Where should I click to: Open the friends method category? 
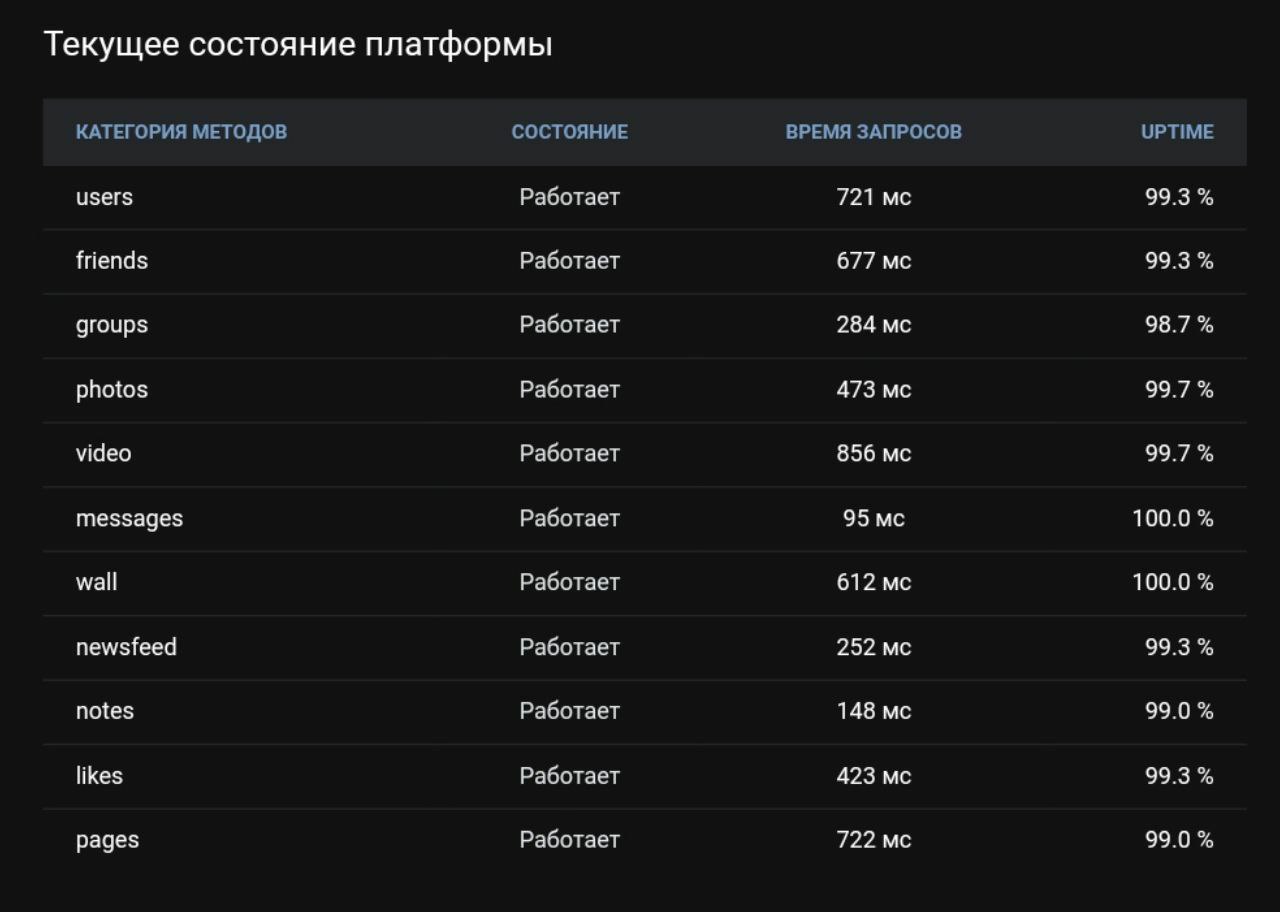(111, 261)
